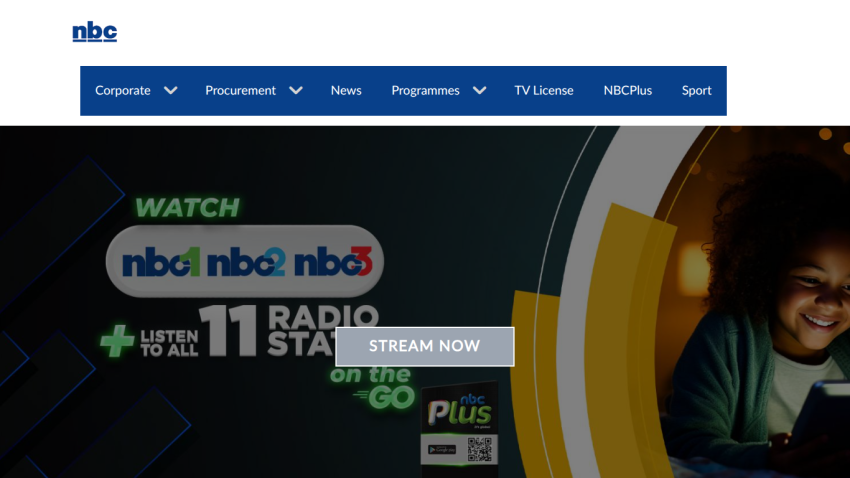This screenshot has width=850, height=478.
Task: Click the QR code on the banner
Action: click(x=480, y=449)
